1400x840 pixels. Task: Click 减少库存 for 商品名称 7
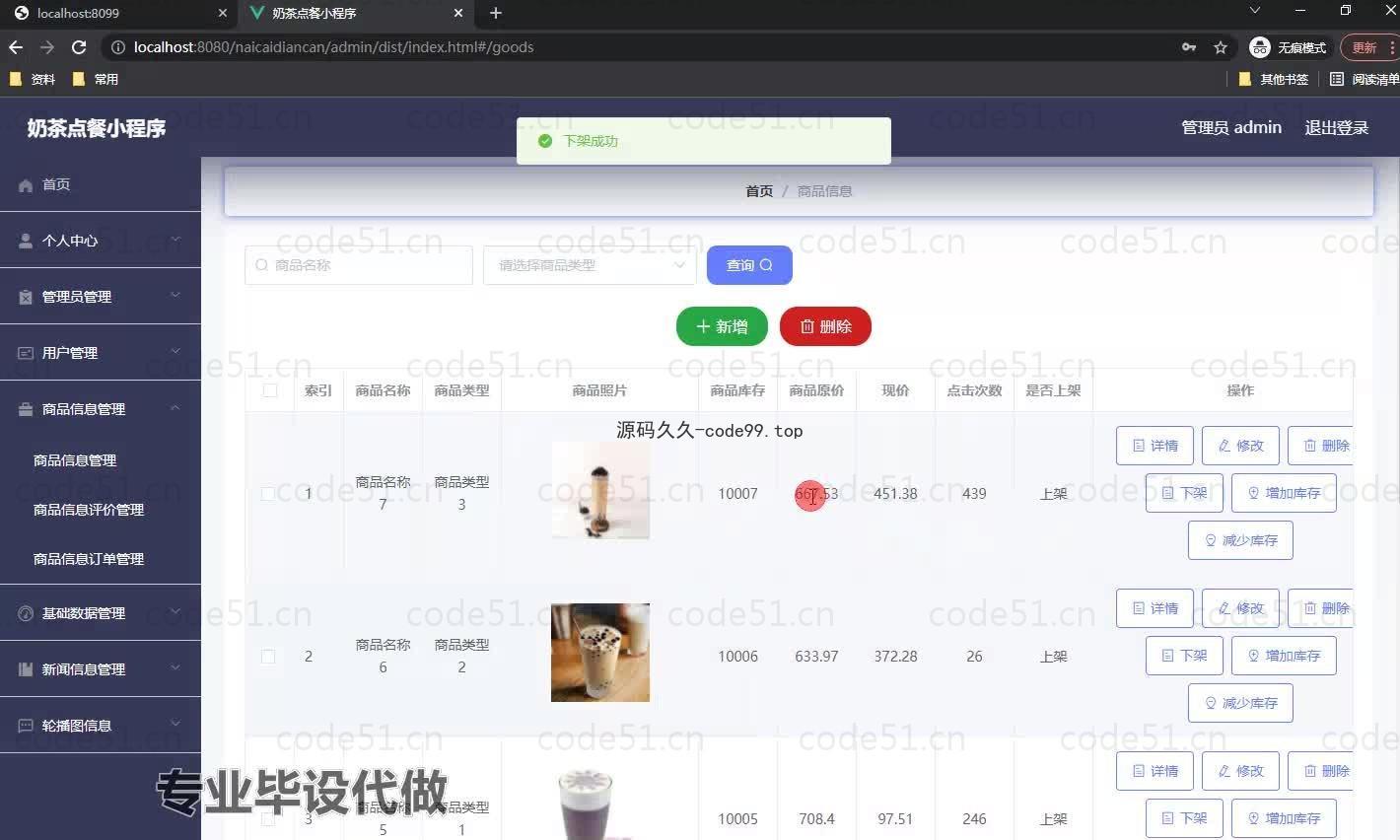pos(1240,540)
